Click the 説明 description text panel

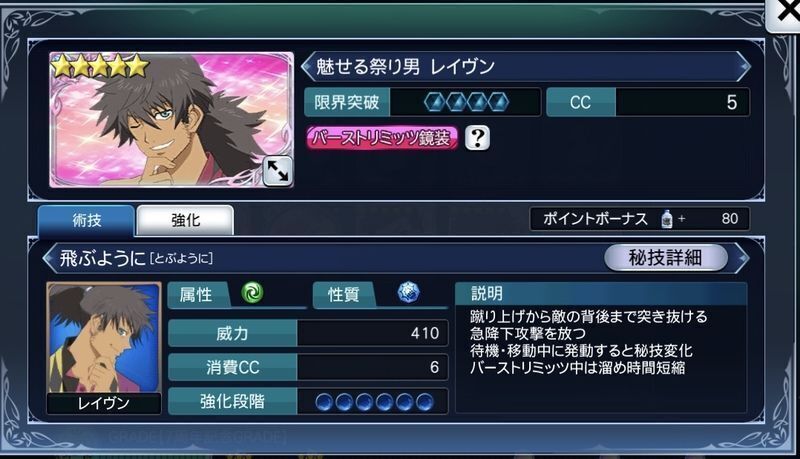click(601, 347)
